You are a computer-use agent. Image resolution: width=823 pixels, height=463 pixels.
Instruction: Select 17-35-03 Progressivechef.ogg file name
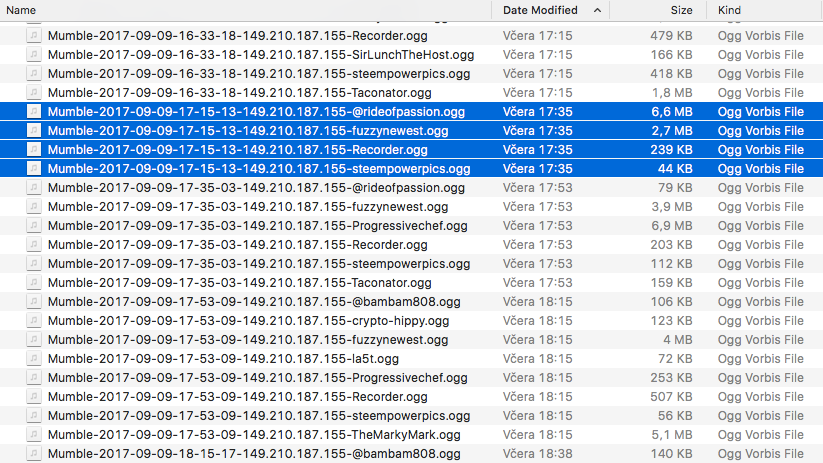258,226
